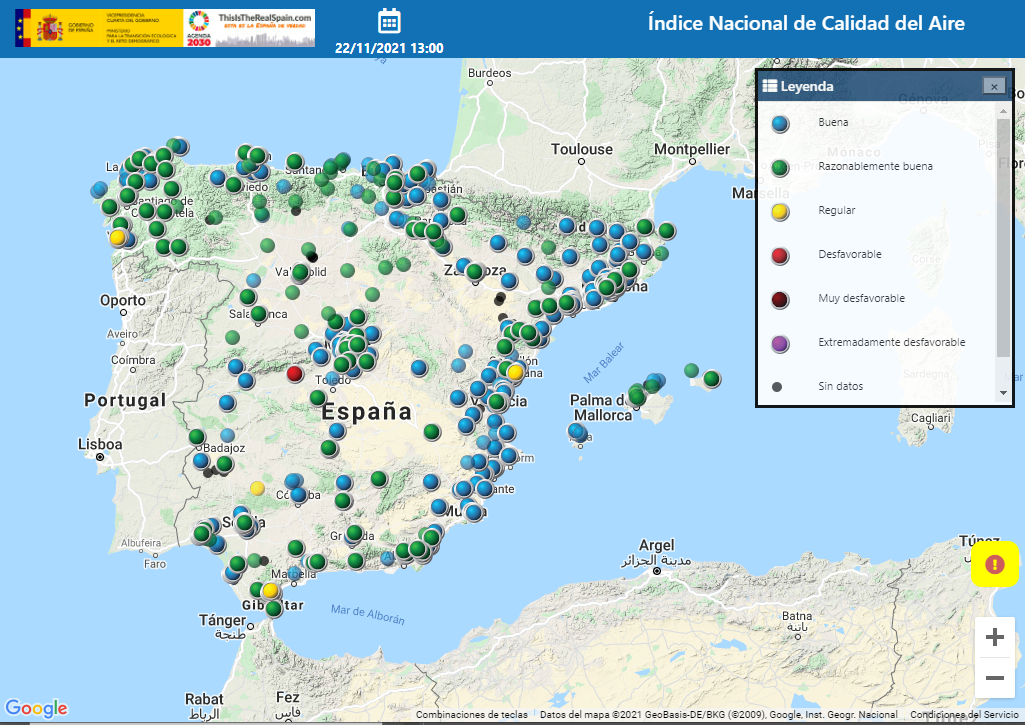Click the Extremadamente desfavorable legend label

click(892, 342)
